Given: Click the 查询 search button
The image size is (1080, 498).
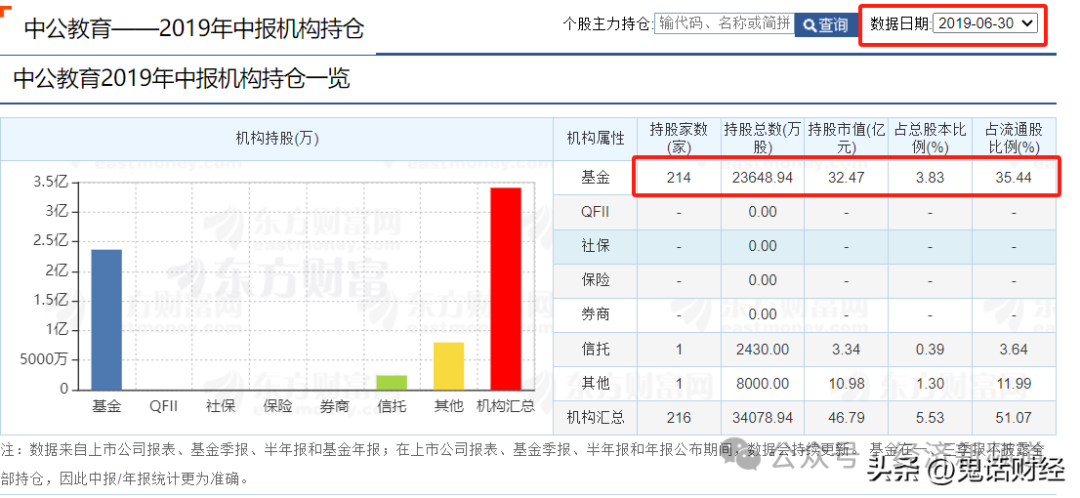Looking at the screenshot, I should 826,25.
